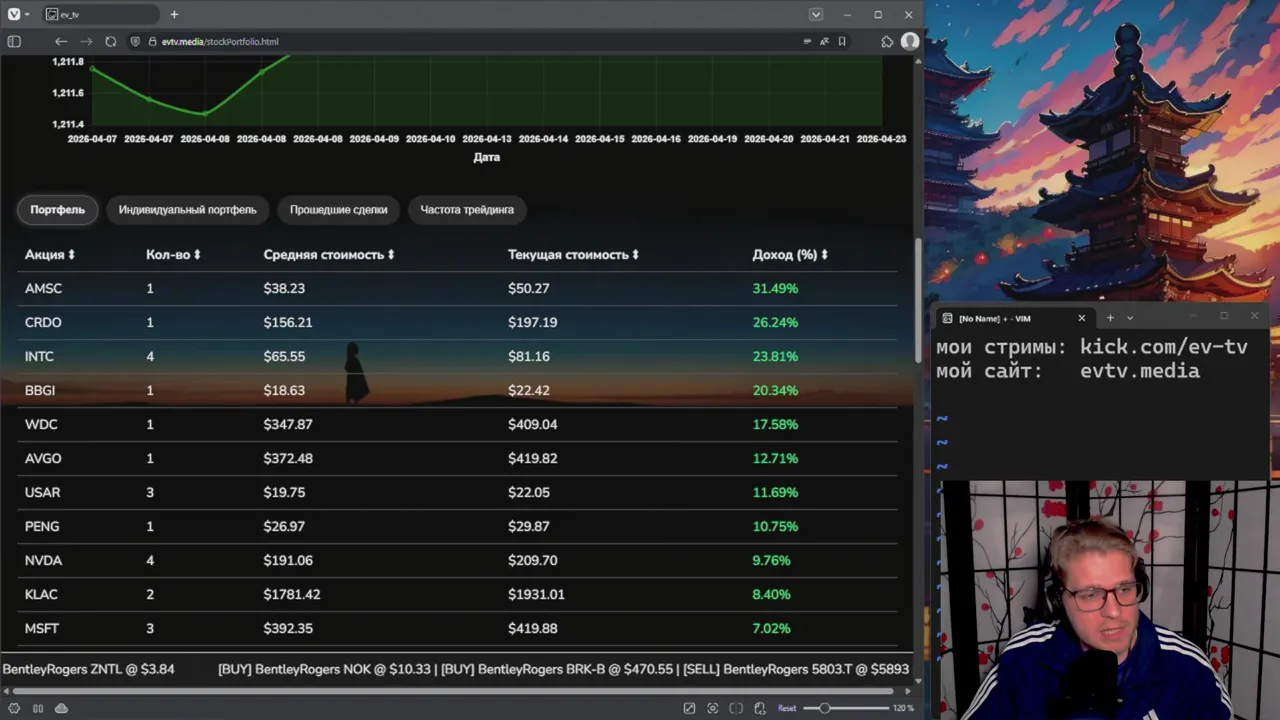Open the sync cloud icon
This screenshot has height=720, width=1280.
pyautogui.click(x=61, y=708)
